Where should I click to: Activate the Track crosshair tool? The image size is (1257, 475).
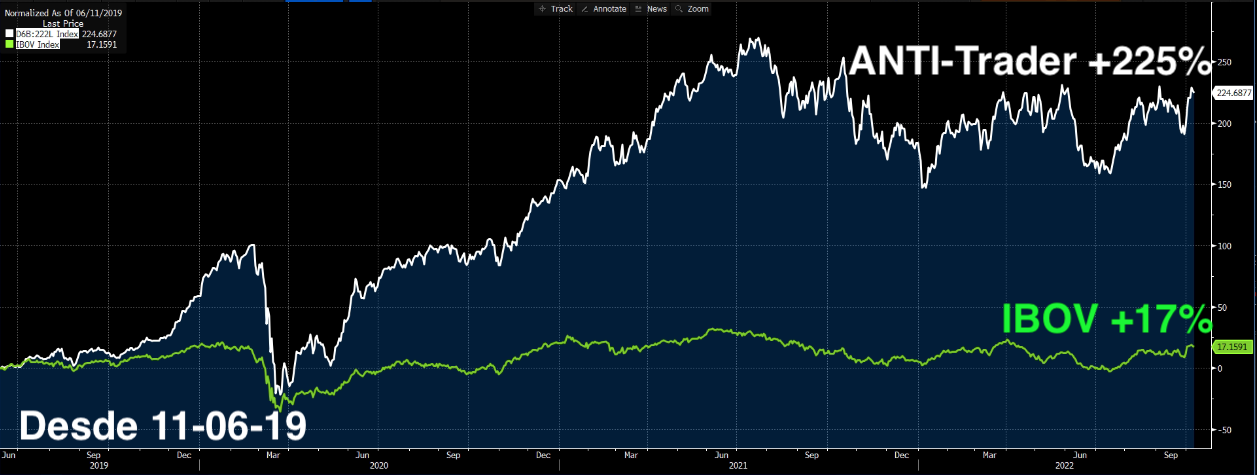(555, 8)
